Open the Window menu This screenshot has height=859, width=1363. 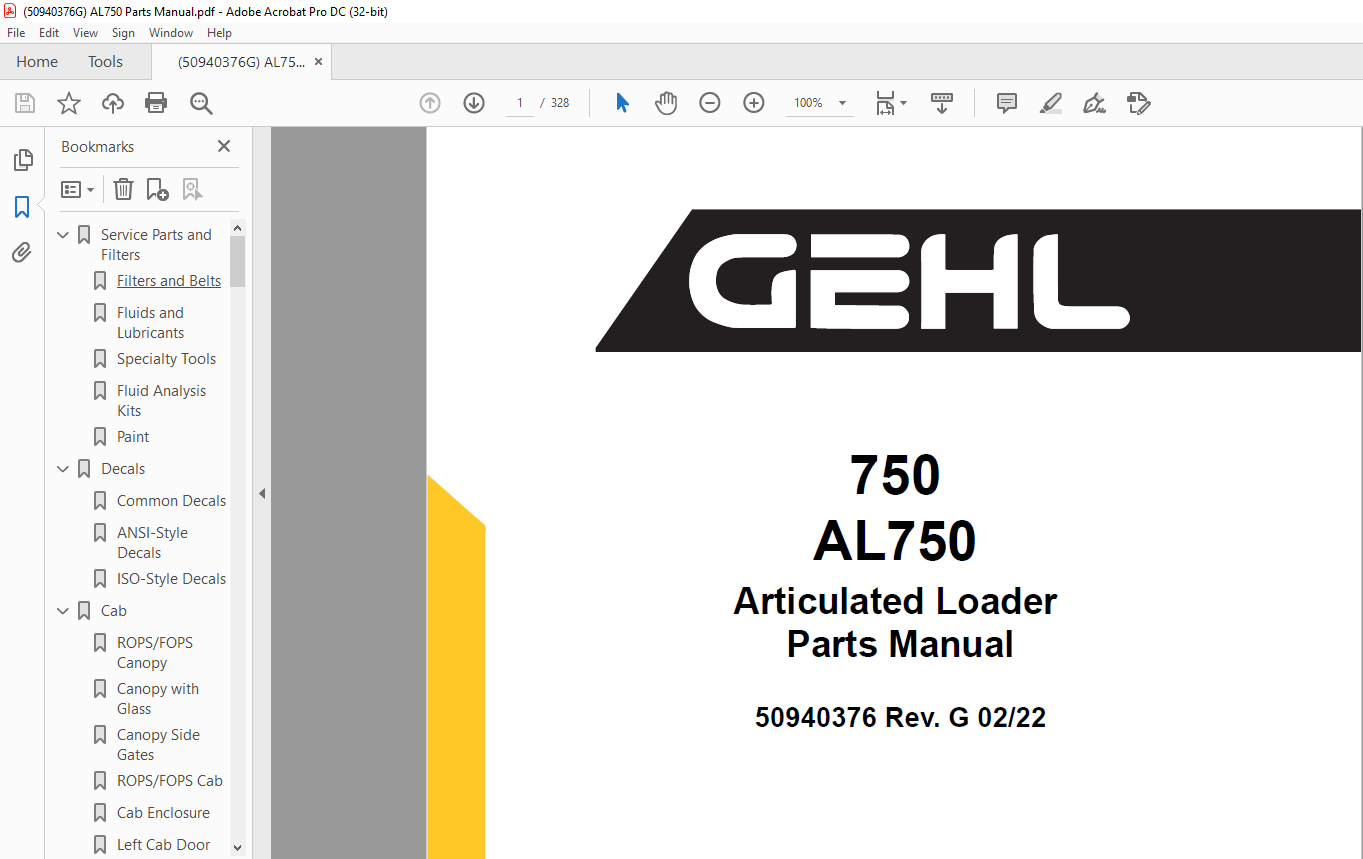tap(171, 33)
